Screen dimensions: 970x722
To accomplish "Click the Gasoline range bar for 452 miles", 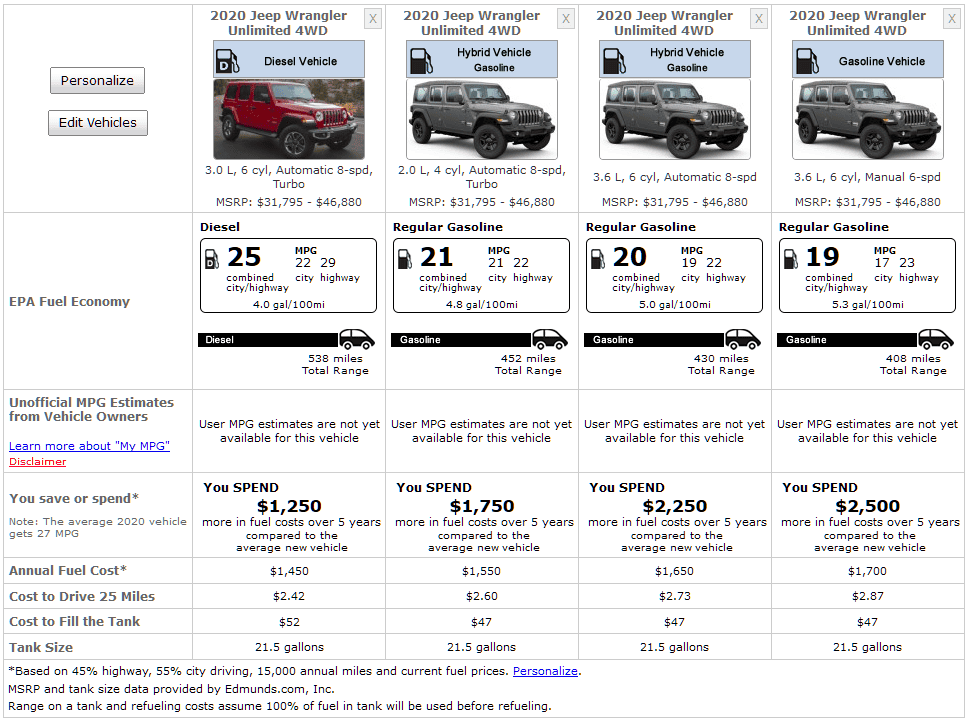I will click(461, 340).
